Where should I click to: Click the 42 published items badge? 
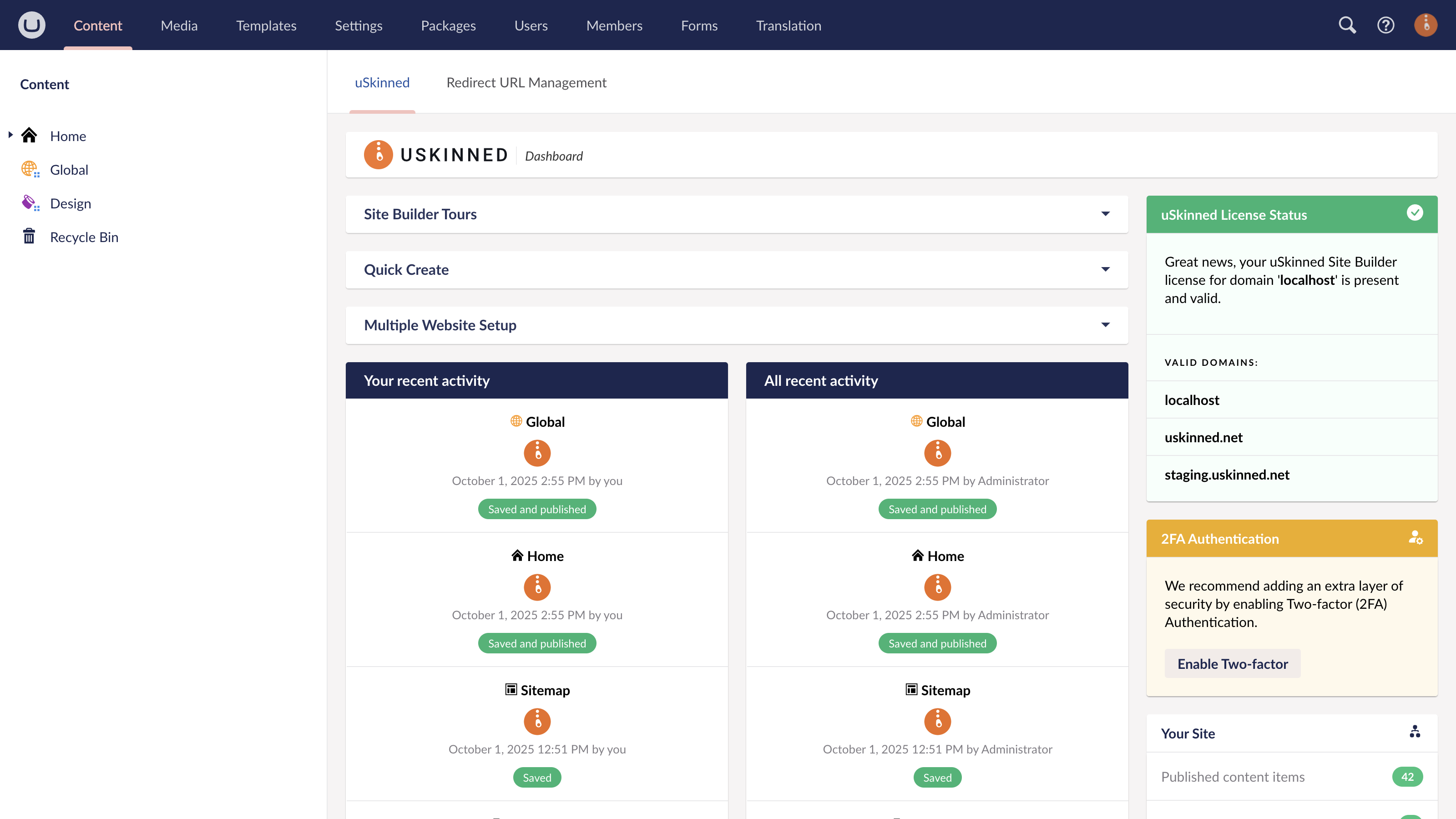tap(1407, 777)
